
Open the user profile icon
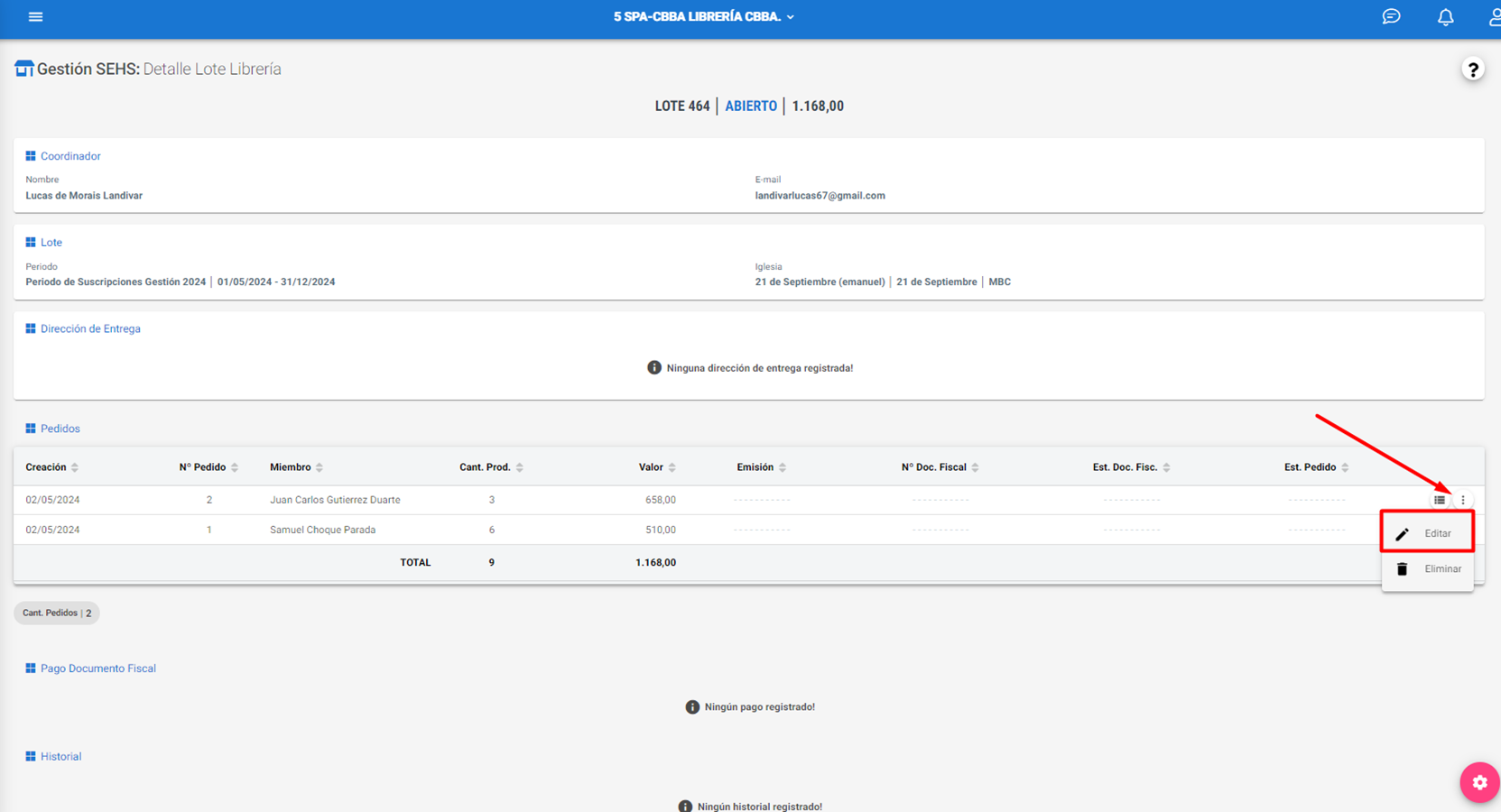[x=1494, y=17]
